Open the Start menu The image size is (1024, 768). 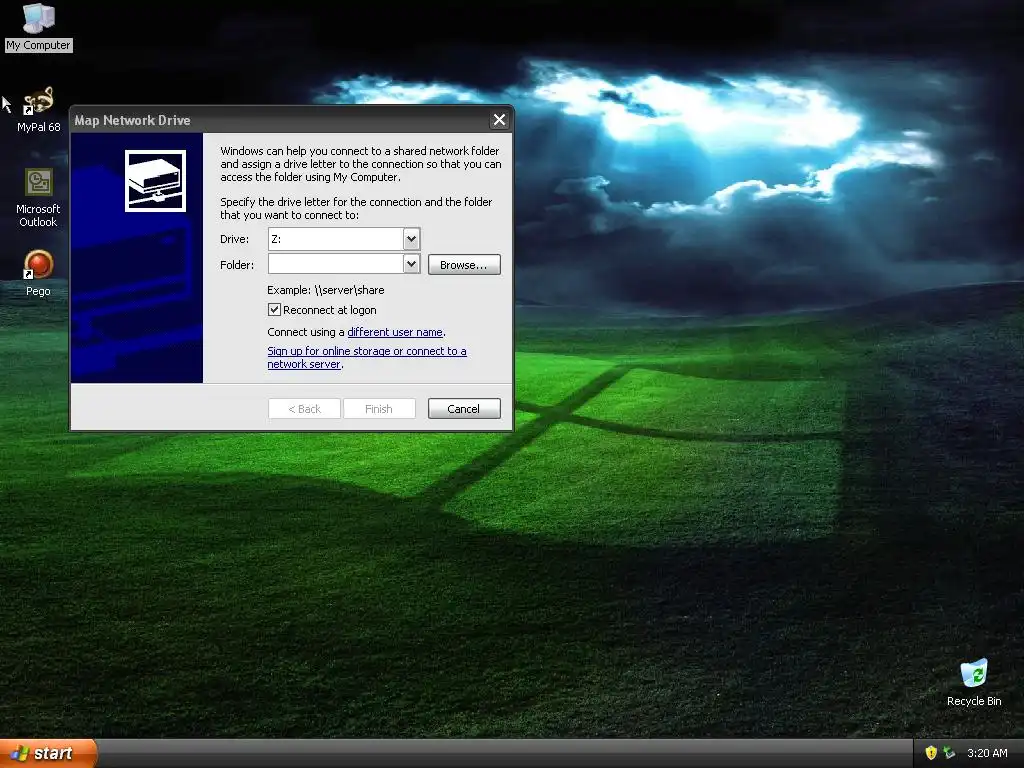point(48,753)
